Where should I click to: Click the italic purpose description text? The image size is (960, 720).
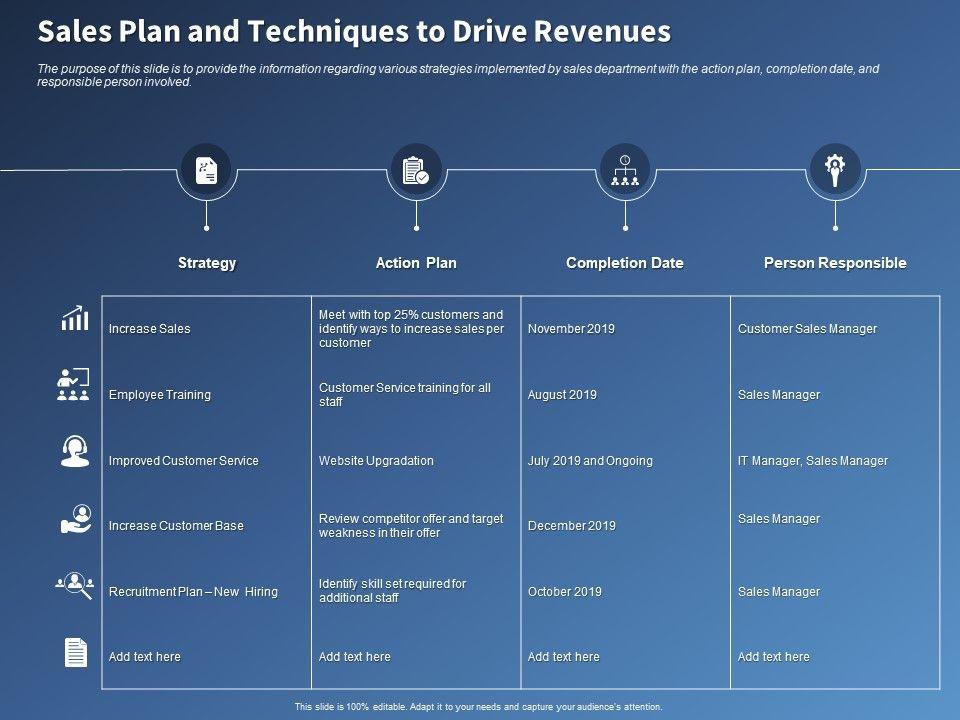[x=458, y=75]
